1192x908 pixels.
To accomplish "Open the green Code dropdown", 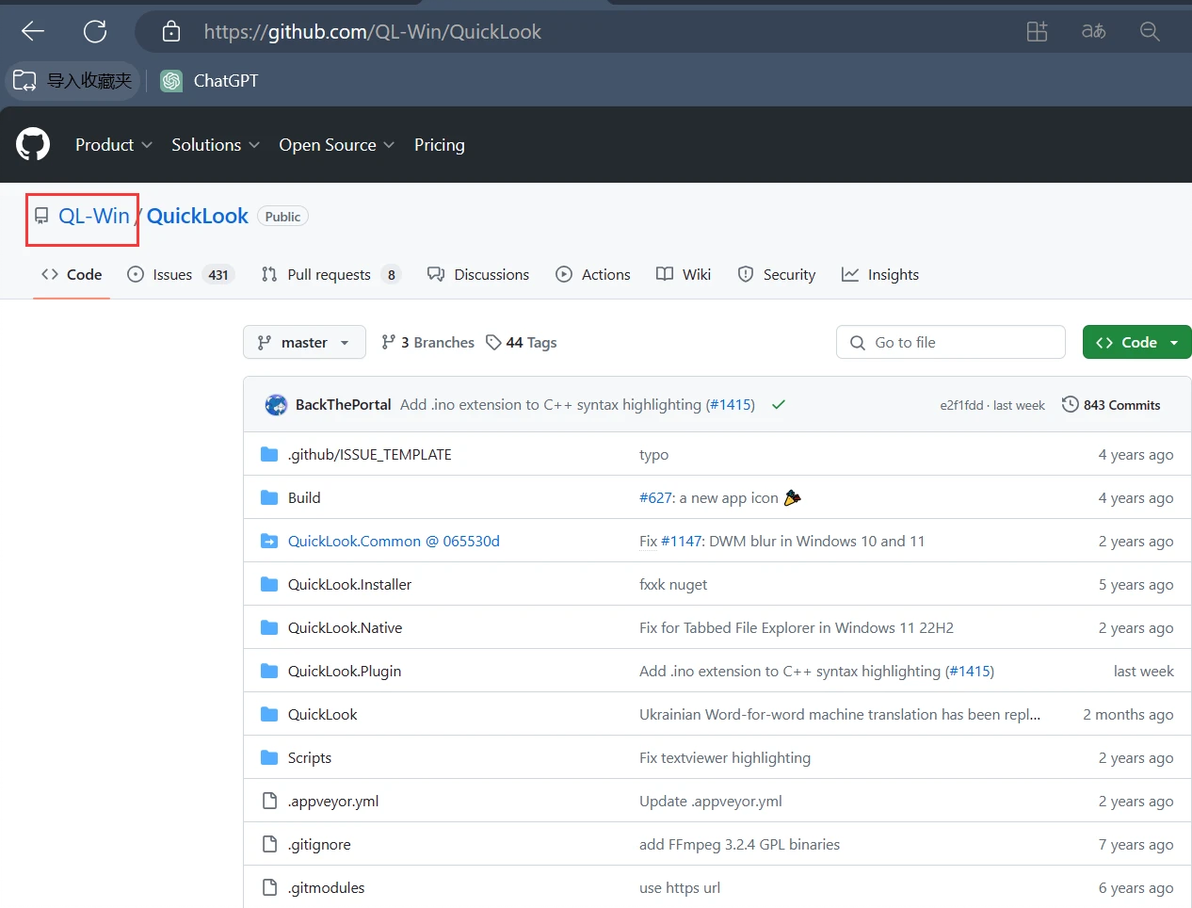I will [1137, 342].
